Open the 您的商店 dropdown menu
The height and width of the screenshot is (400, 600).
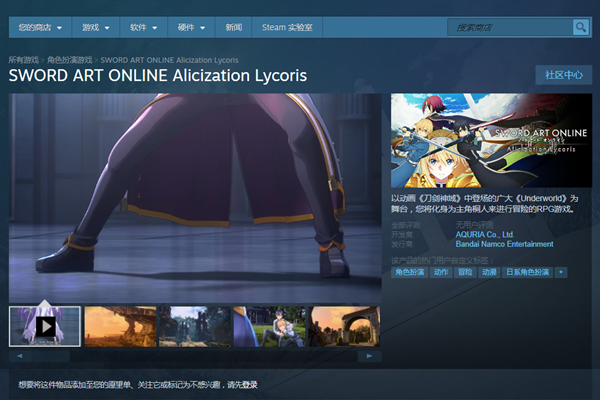click(x=40, y=28)
